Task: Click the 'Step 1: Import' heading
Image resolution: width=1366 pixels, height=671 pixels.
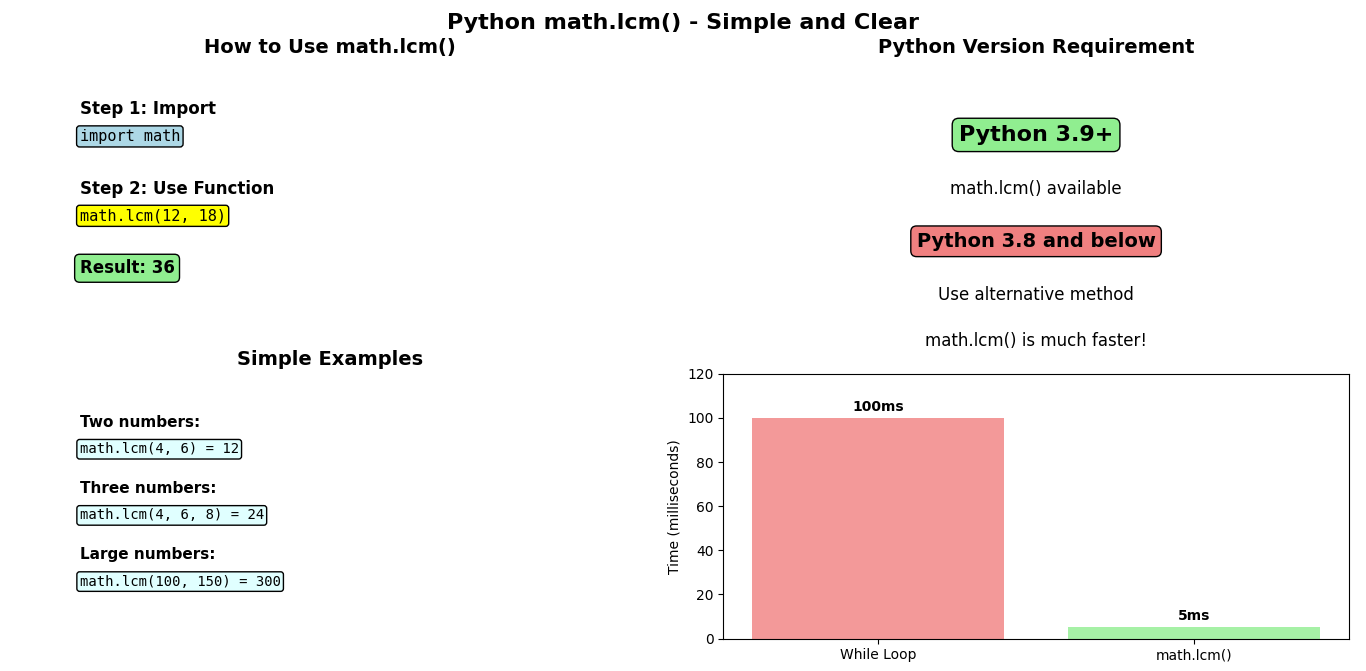Action: click(x=148, y=109)
